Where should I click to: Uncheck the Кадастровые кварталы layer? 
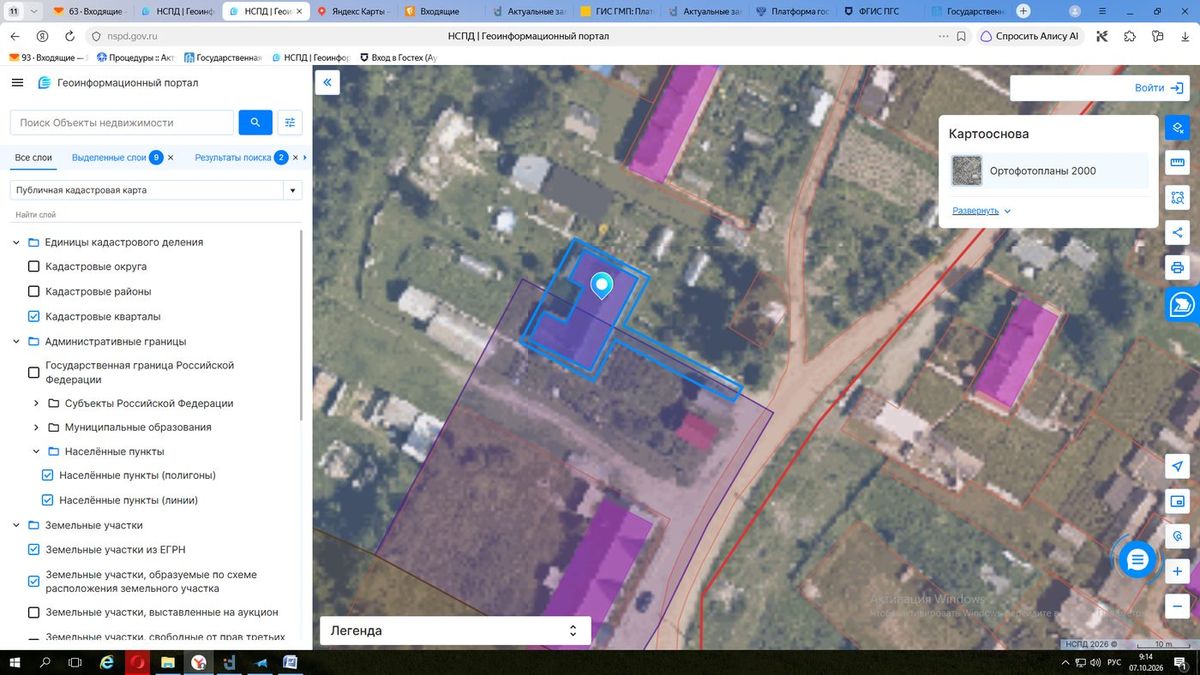click(34, 317)
